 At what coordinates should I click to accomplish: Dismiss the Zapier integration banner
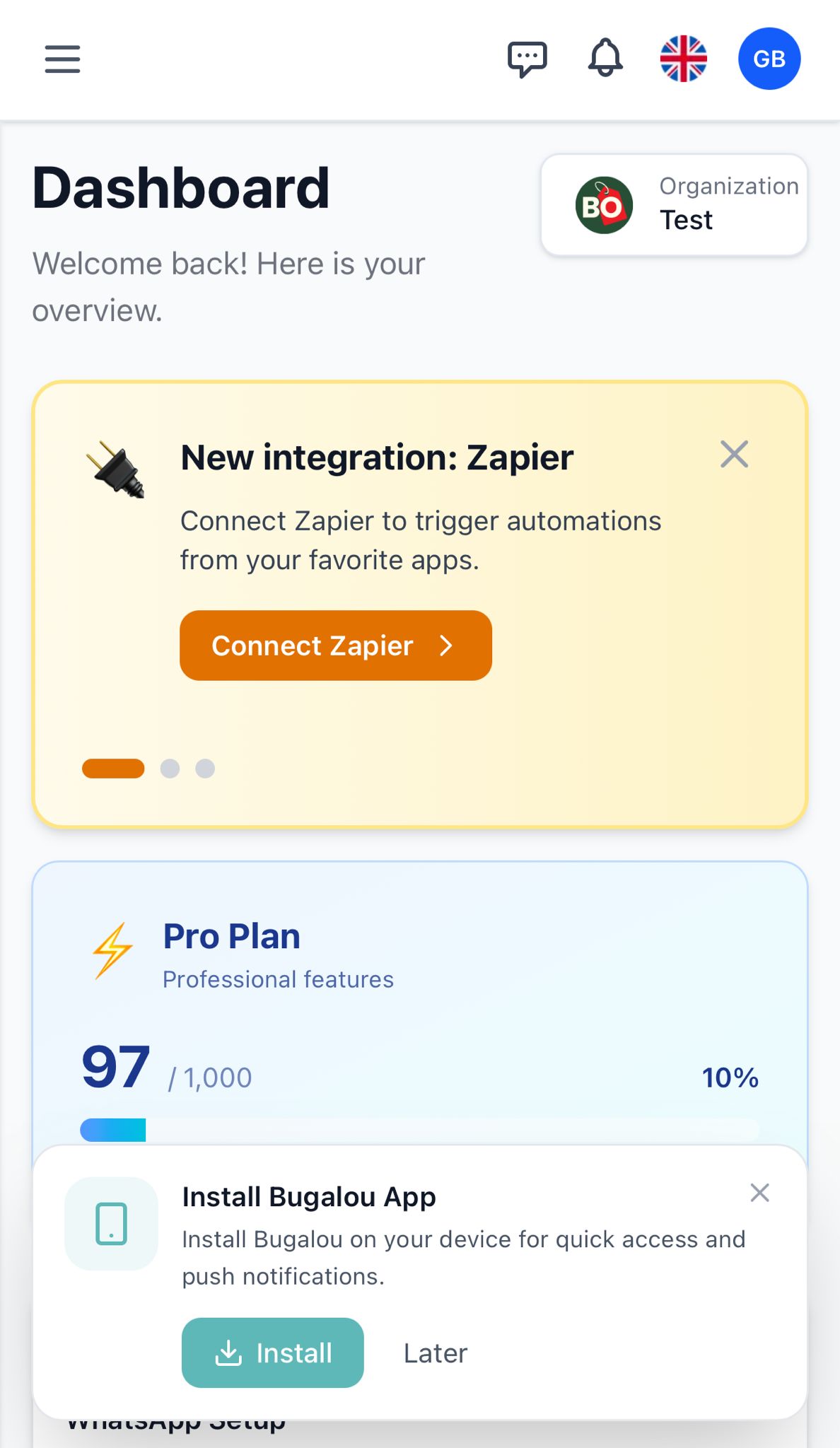click(734, 455)
